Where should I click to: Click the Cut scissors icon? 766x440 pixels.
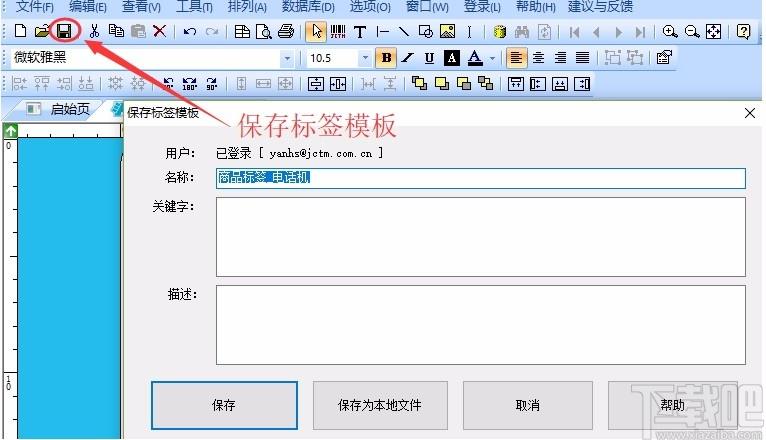pos(94,32)
